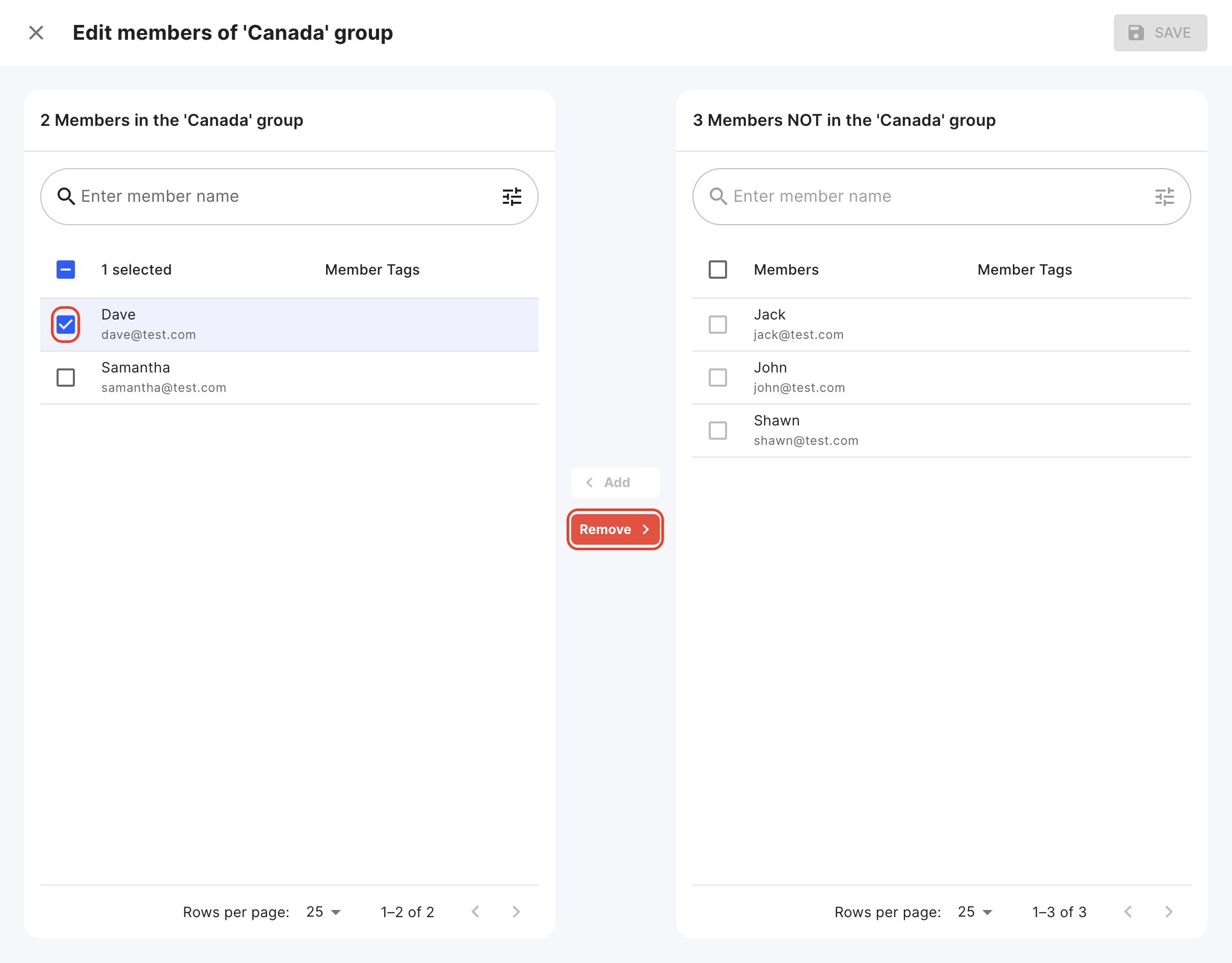This screenshot has width=1232, height=963.
Task: Click the '1–3 of 3' pagination text
Action: click(x=1059, y=912)
